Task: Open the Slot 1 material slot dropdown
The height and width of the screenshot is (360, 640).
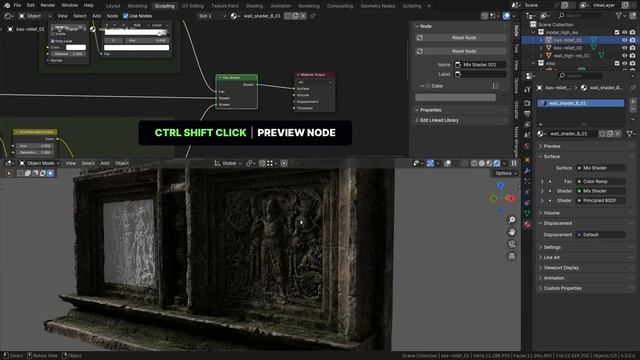Action: tap(212, 16)
